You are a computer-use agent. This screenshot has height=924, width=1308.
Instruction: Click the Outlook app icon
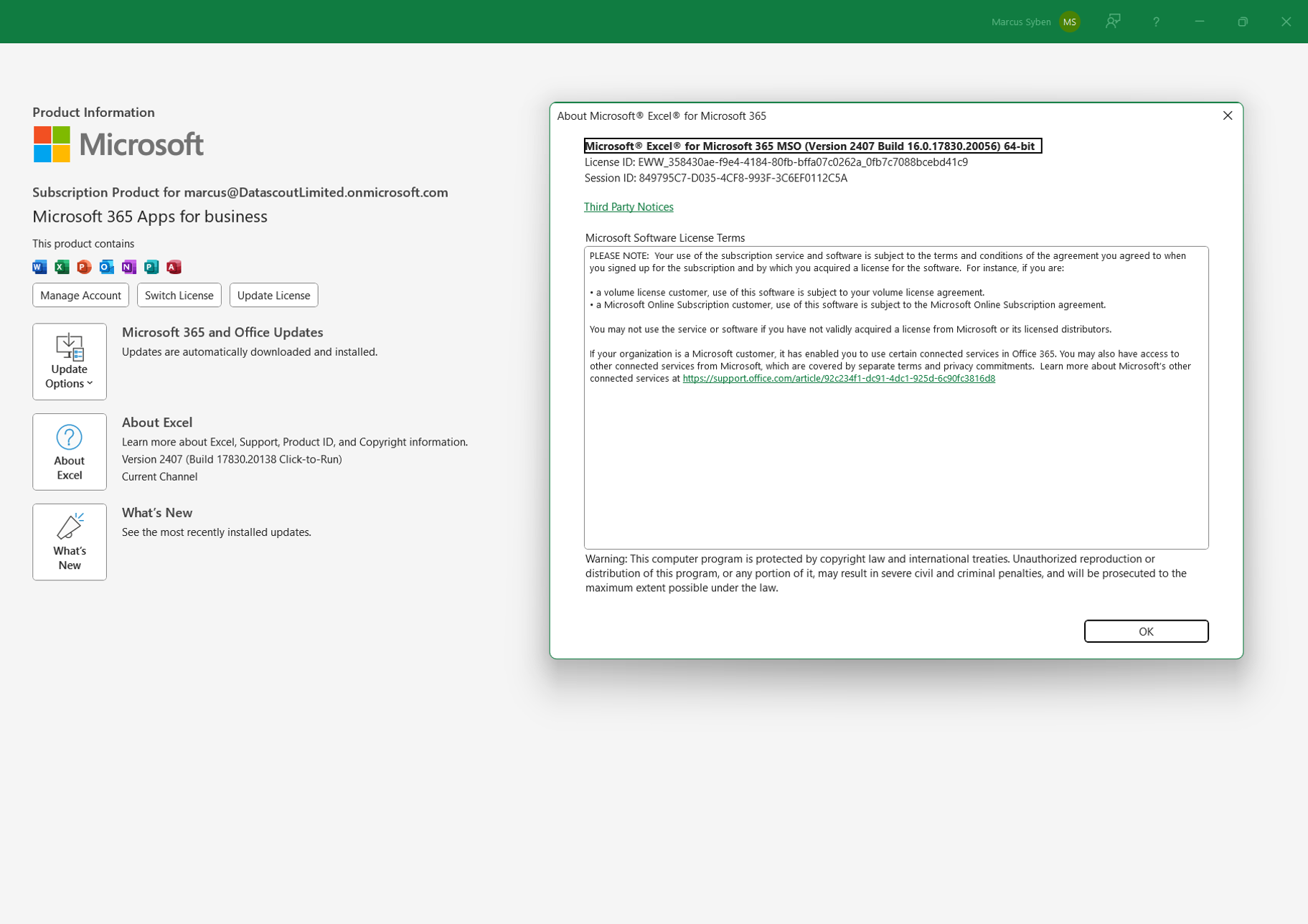pos(106,267)
